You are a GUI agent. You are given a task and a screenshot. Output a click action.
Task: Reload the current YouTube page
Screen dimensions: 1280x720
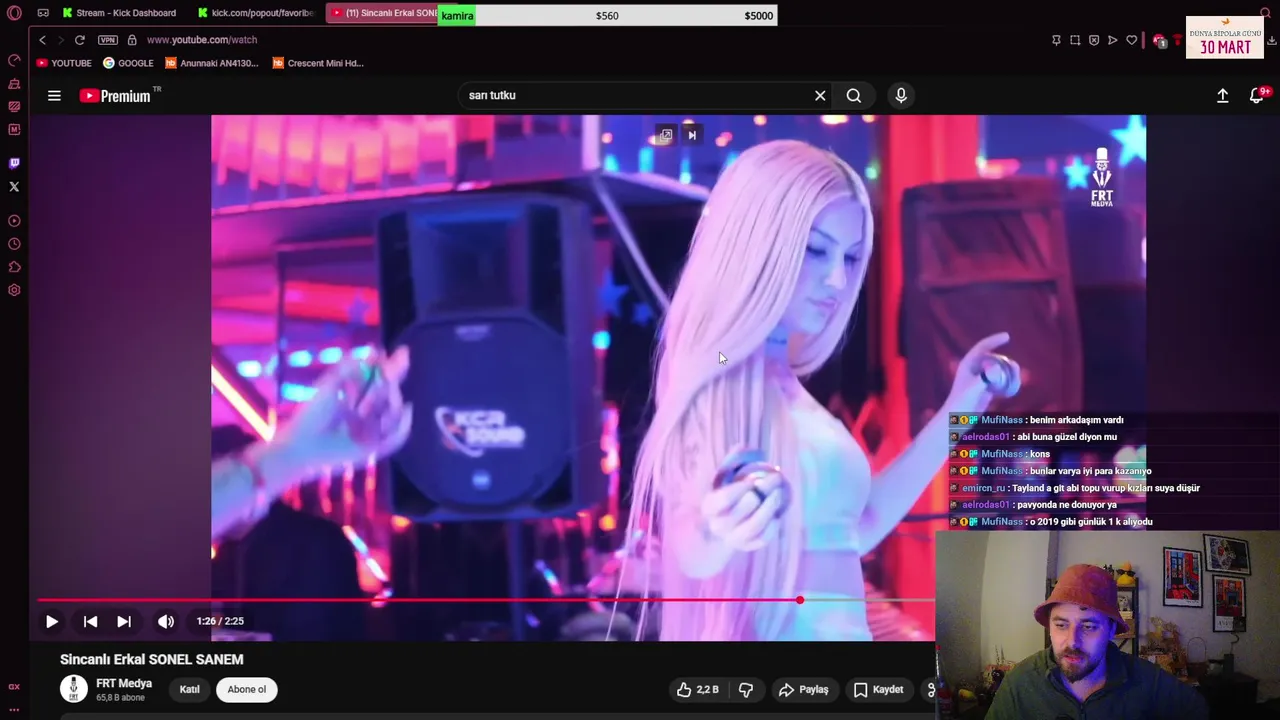click(x=80, y=40)
